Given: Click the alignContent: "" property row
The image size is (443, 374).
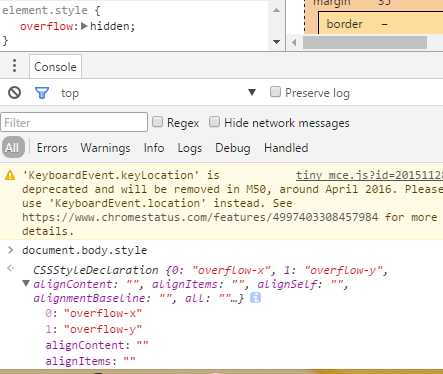Looking at the screenshot, I should [x=97, y=345].
